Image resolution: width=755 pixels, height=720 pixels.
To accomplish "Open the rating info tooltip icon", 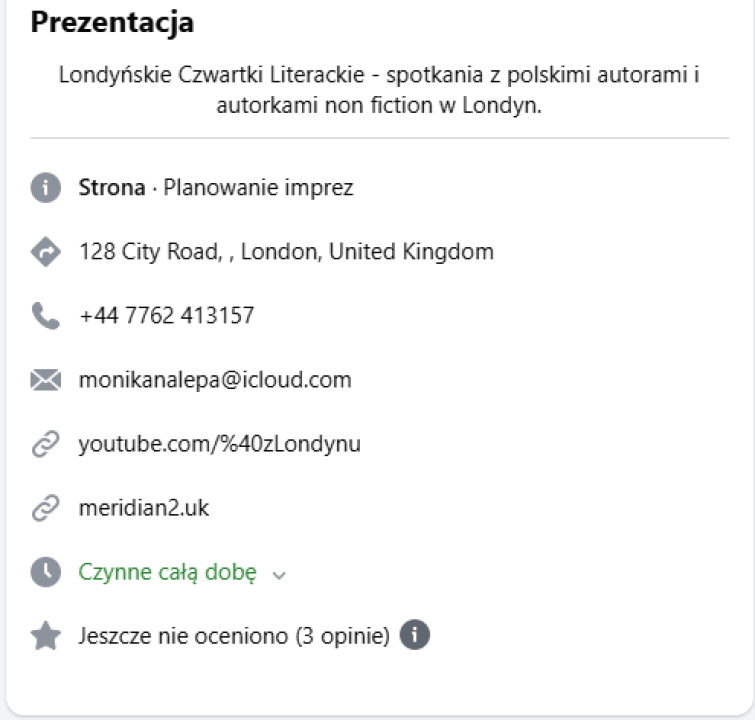I will click(x=415, y=635).
